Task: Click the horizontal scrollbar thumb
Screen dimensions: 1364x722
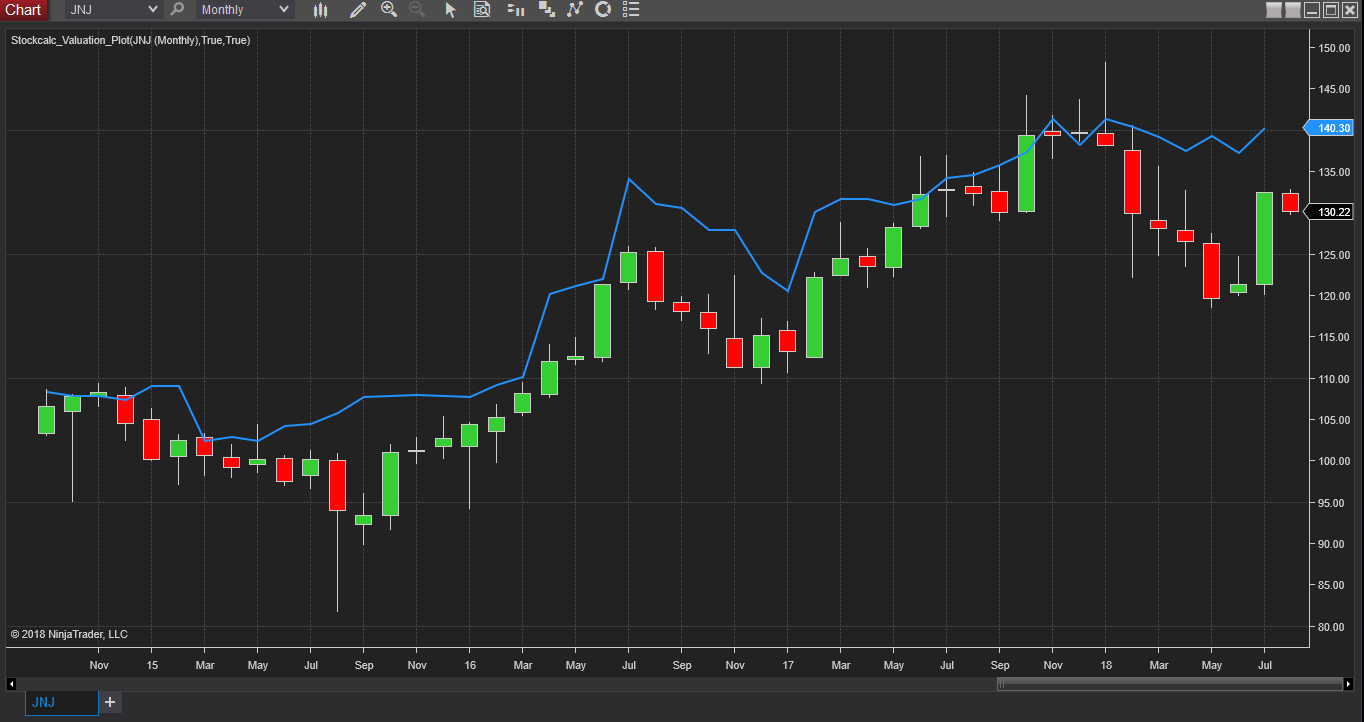Action: pos(1168,684)
